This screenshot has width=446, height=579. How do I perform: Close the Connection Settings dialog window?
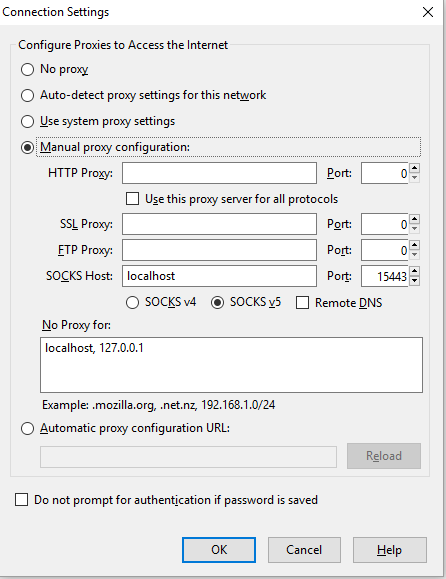[x=428, y=12]
